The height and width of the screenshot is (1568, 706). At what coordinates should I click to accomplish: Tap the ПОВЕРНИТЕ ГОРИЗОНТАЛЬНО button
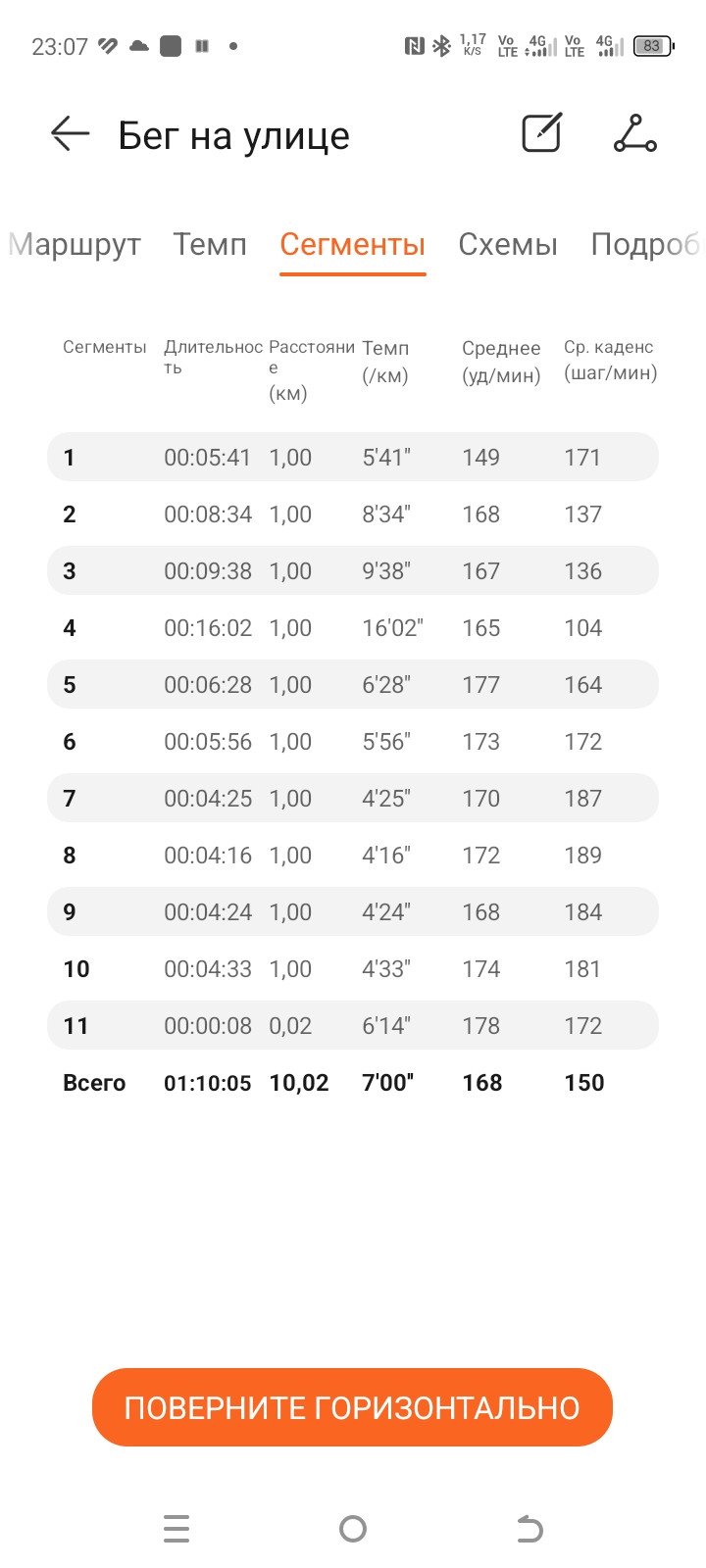point(352,1407)
